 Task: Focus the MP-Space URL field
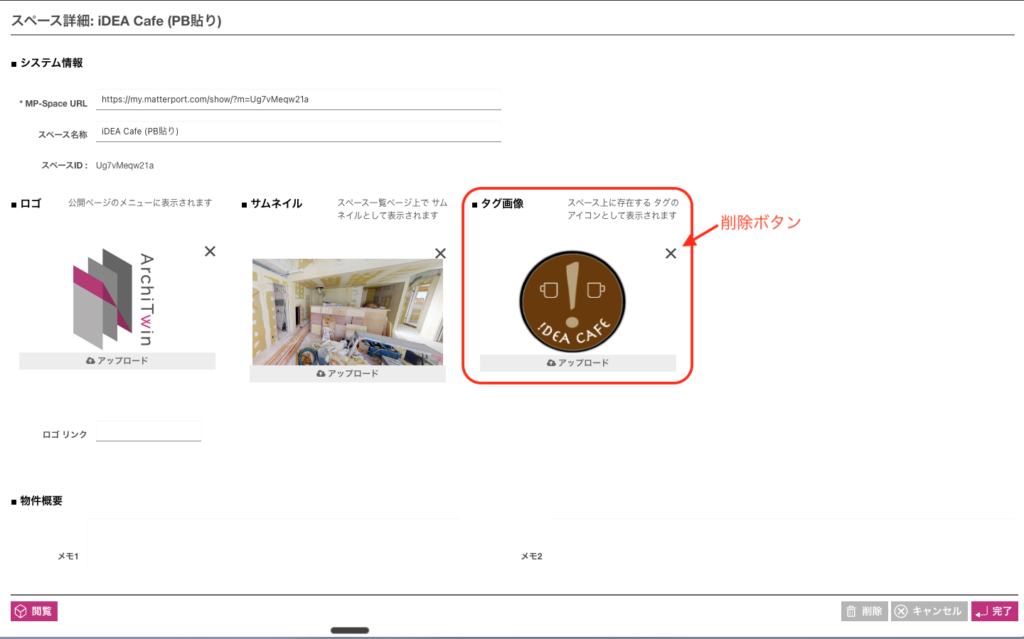(298, 100)
